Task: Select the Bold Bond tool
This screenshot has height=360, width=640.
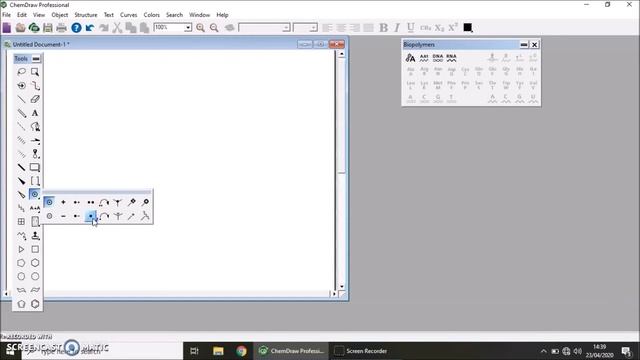Action: (x=21, y=167)
